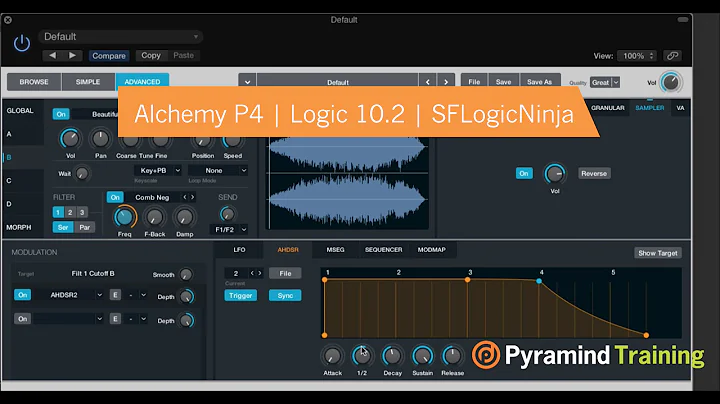Viewport: 720px width, 404px height.
Task: Toggle the envelope Trigger button
Action: 241,296
